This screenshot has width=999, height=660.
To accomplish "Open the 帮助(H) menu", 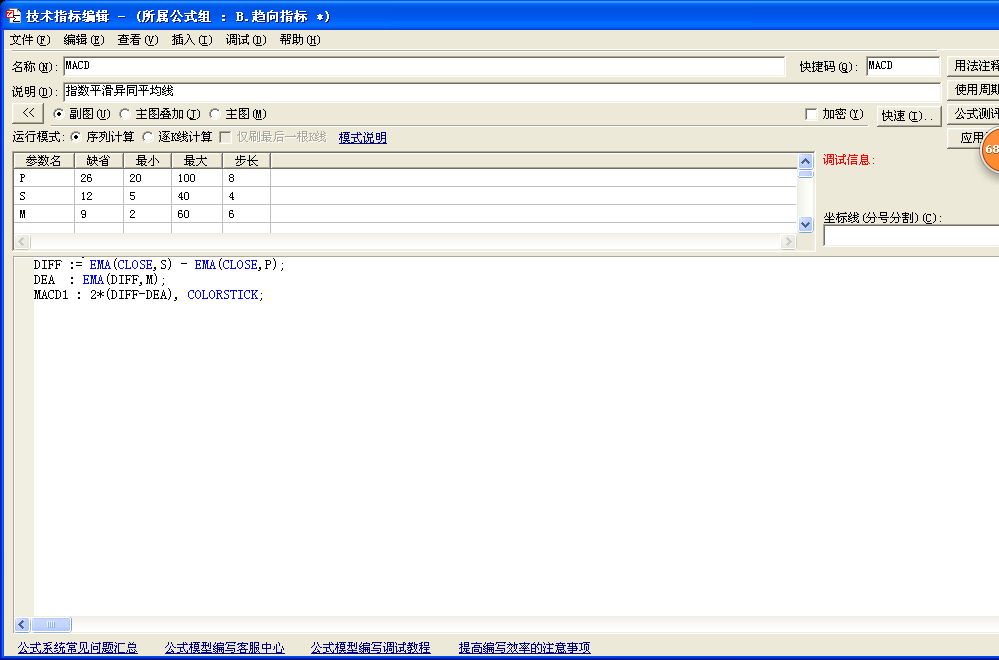I will (x=300, y=40).
